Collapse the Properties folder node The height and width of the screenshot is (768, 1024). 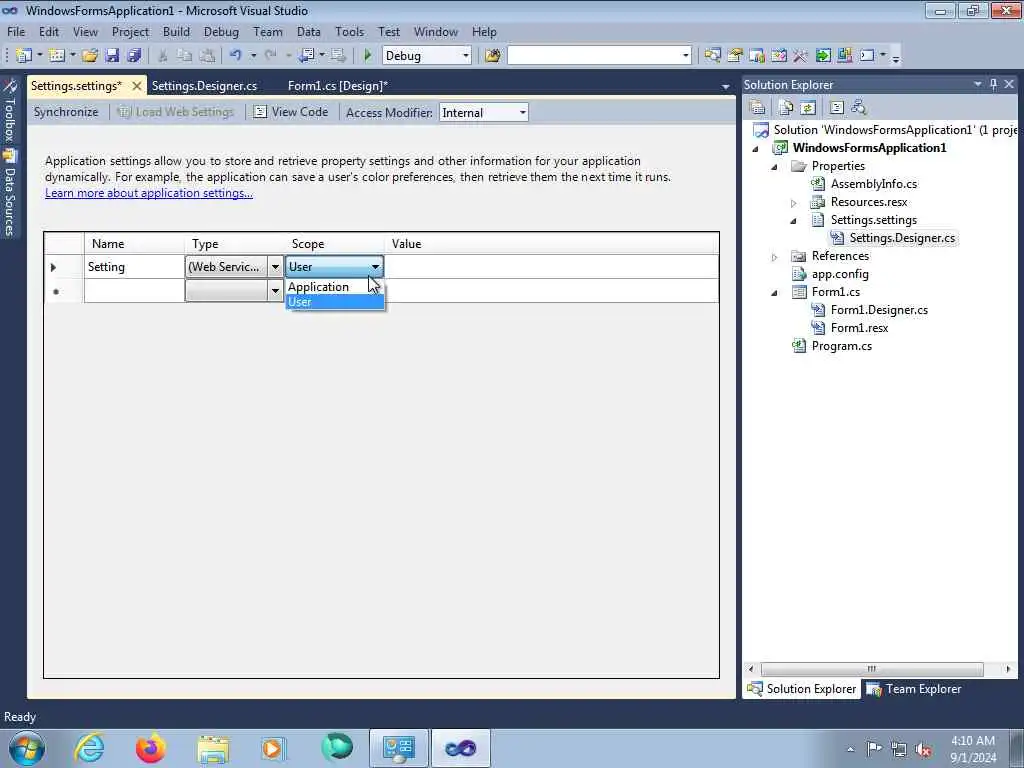pos(775,167)
